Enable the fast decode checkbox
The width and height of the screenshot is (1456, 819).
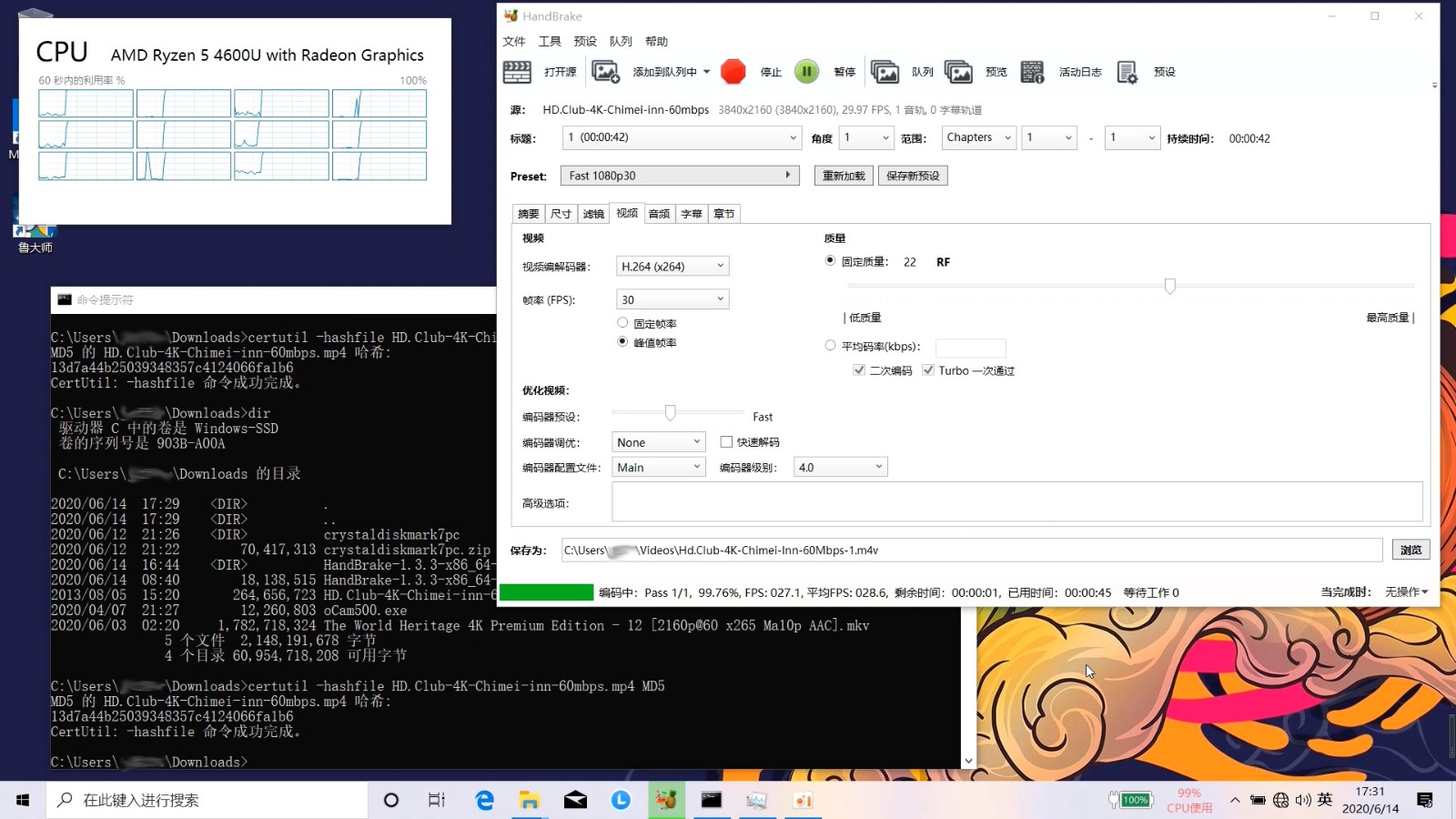tap(726, 442)
